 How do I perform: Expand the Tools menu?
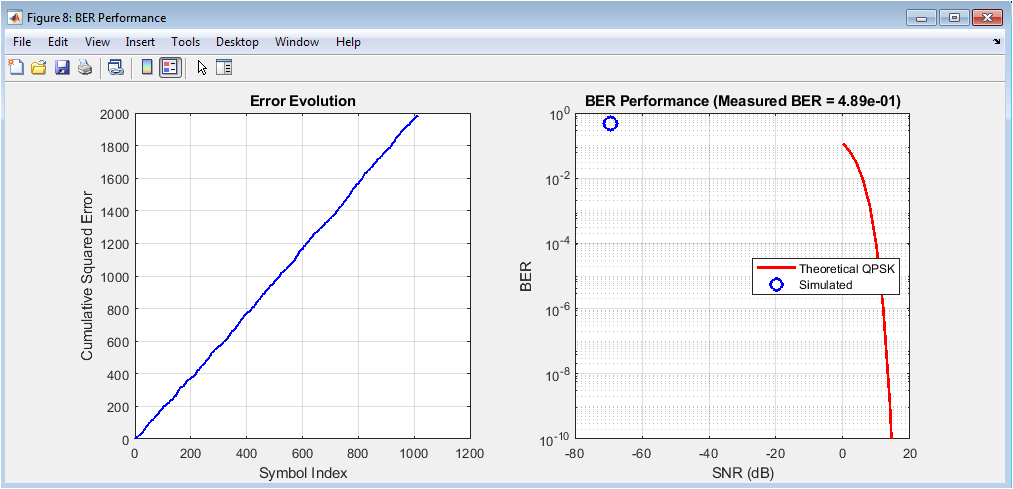click(185, 42)
